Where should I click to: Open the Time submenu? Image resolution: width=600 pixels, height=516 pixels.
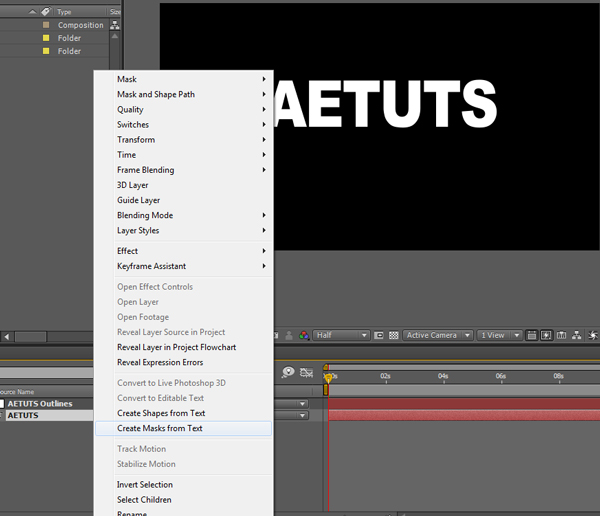tap(184, 155)
